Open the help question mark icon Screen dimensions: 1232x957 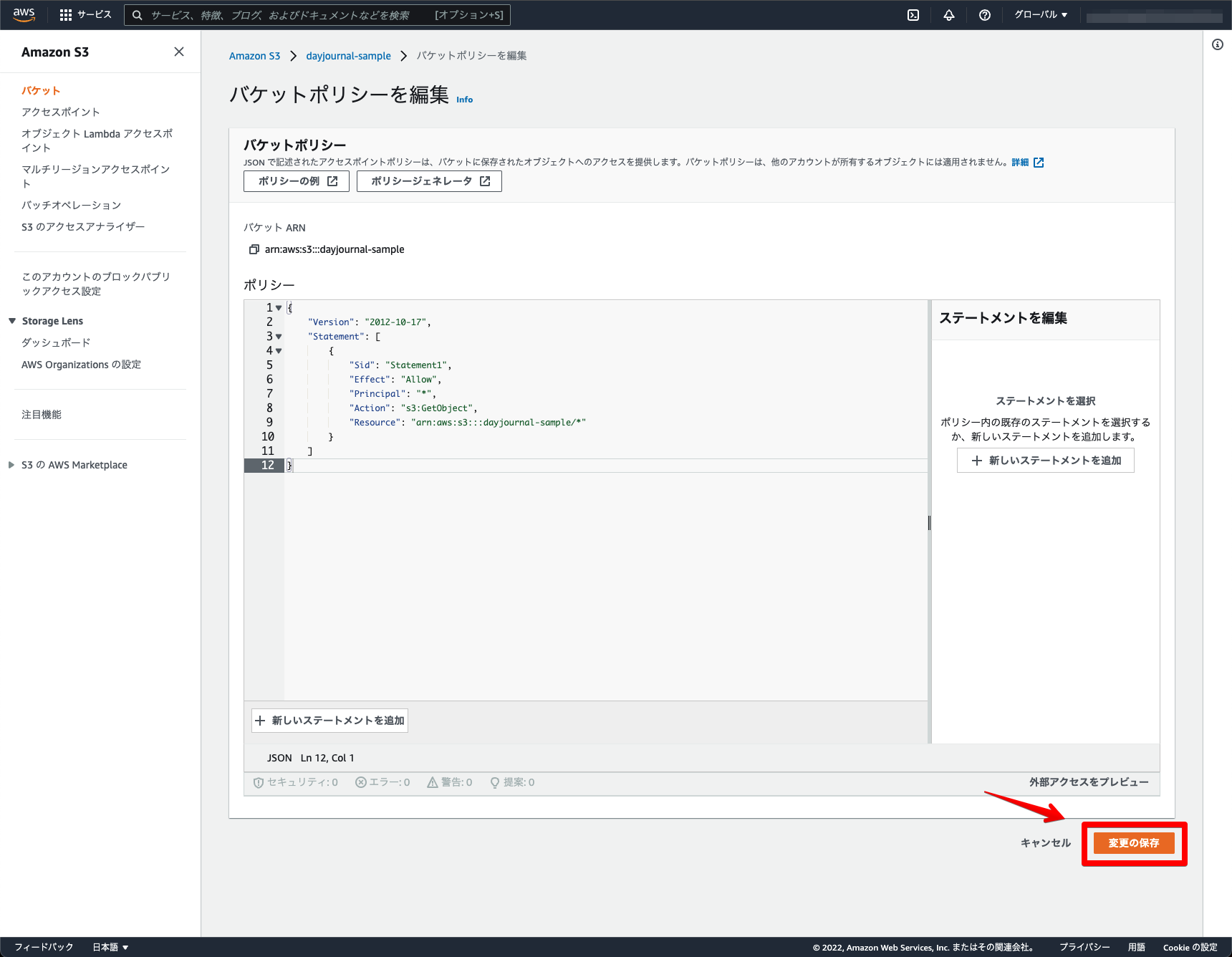[985, 15]
